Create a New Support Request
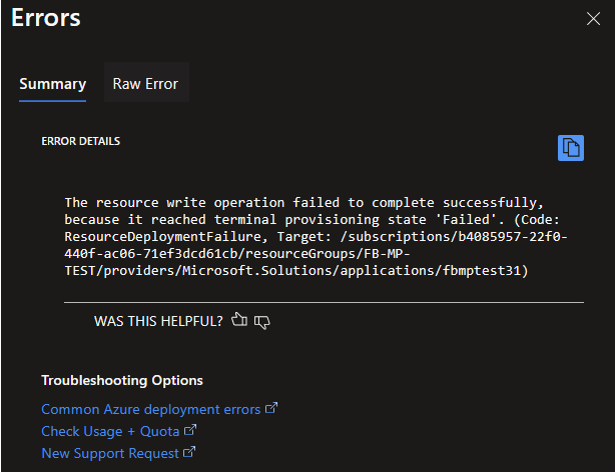Screen dimensions: 616x472 [110, 453]
